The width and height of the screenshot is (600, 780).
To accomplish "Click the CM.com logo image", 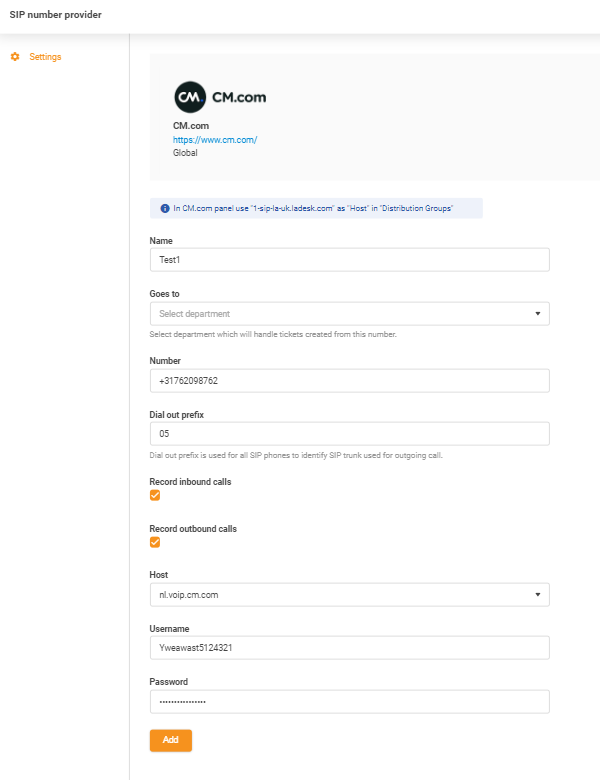I will click(x=220, y=97).
